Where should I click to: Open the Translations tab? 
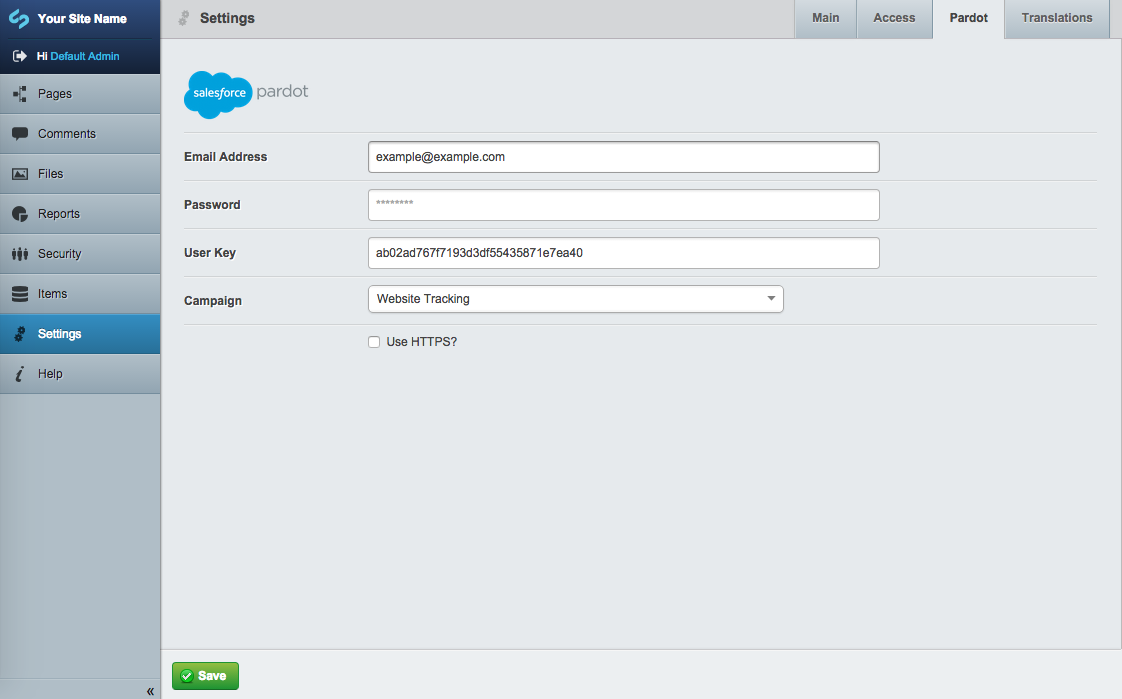1056,18
